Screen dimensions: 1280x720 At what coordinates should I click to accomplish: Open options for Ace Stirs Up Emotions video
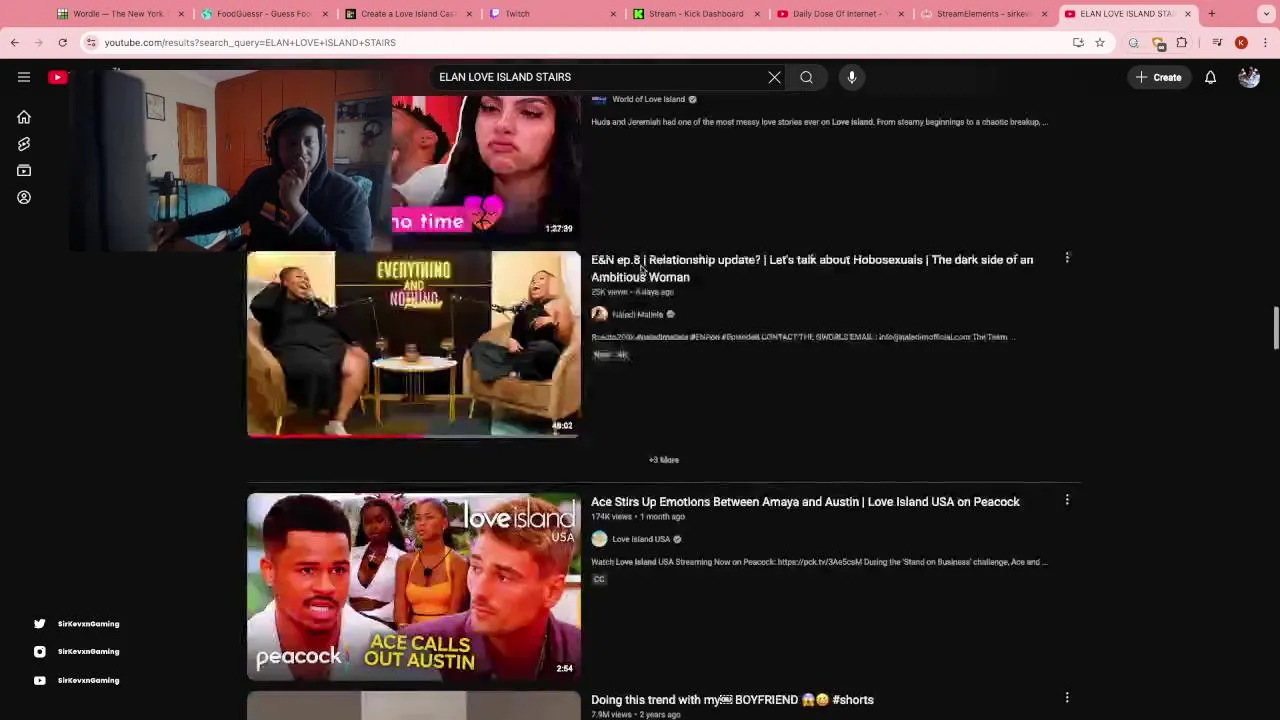click(x=1067, y=499)
